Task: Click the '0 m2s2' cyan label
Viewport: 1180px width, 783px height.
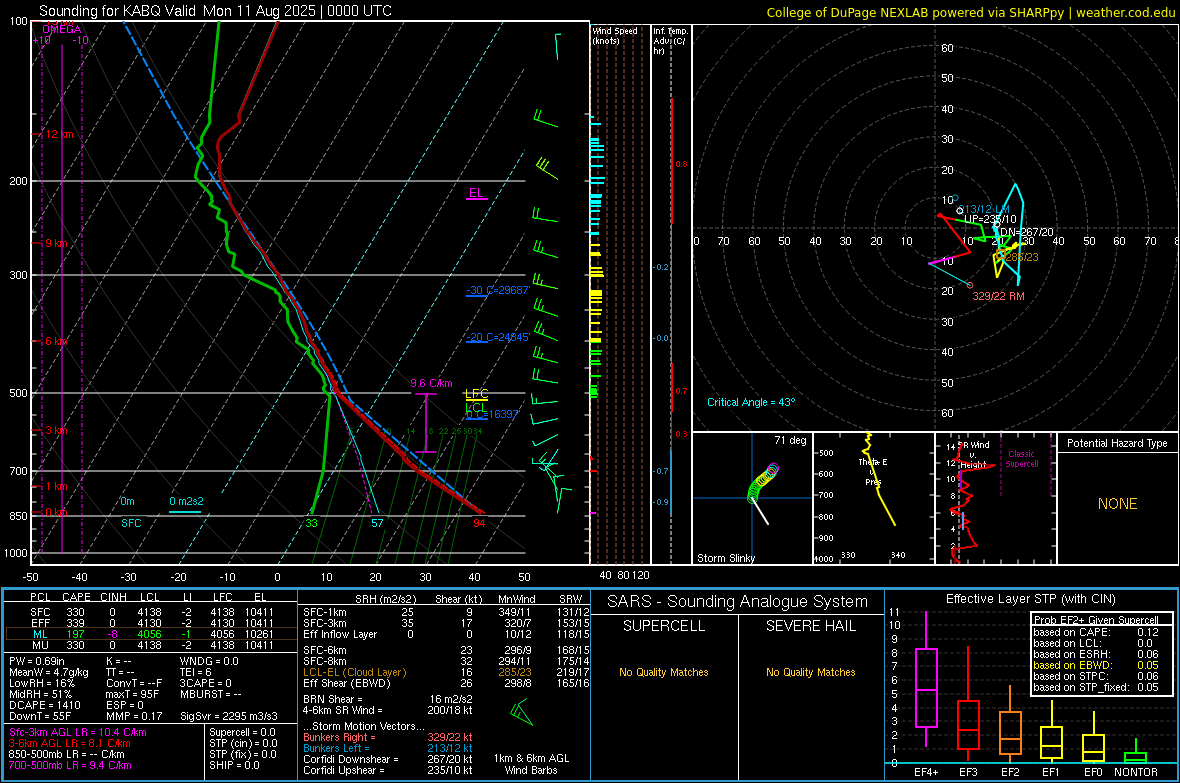Action: 186,501
